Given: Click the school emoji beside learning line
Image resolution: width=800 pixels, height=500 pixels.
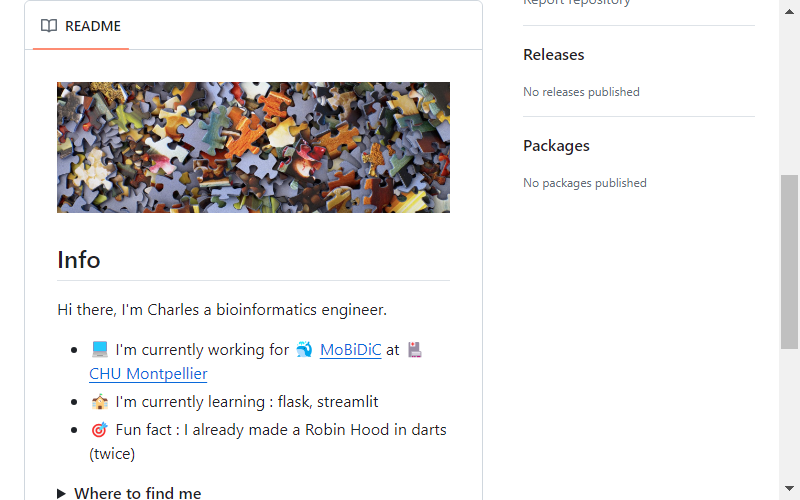Looking at the screenshot, I should tap(99, 402).
